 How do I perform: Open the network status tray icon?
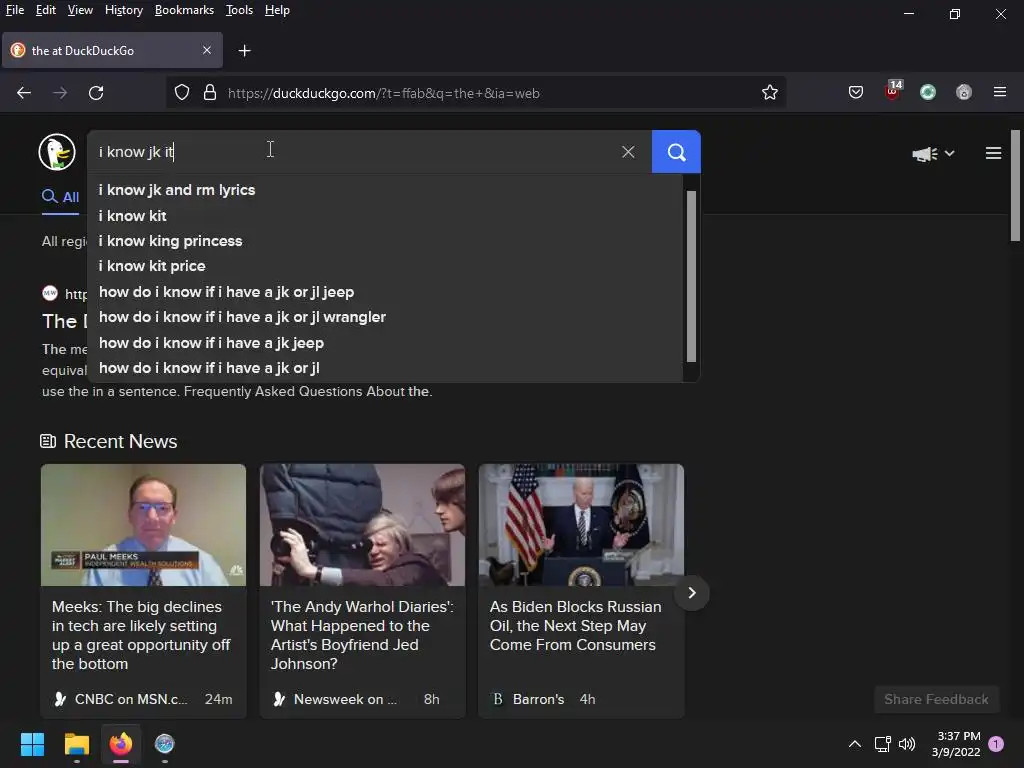point(882,744)
